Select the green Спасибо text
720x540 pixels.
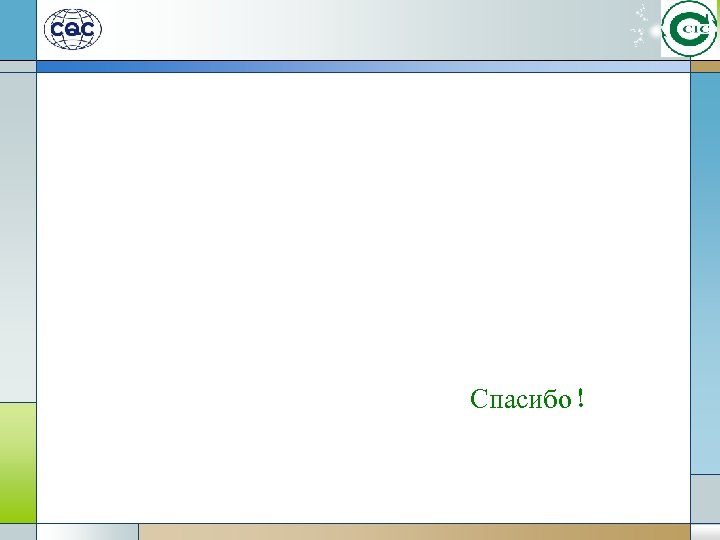521,399
